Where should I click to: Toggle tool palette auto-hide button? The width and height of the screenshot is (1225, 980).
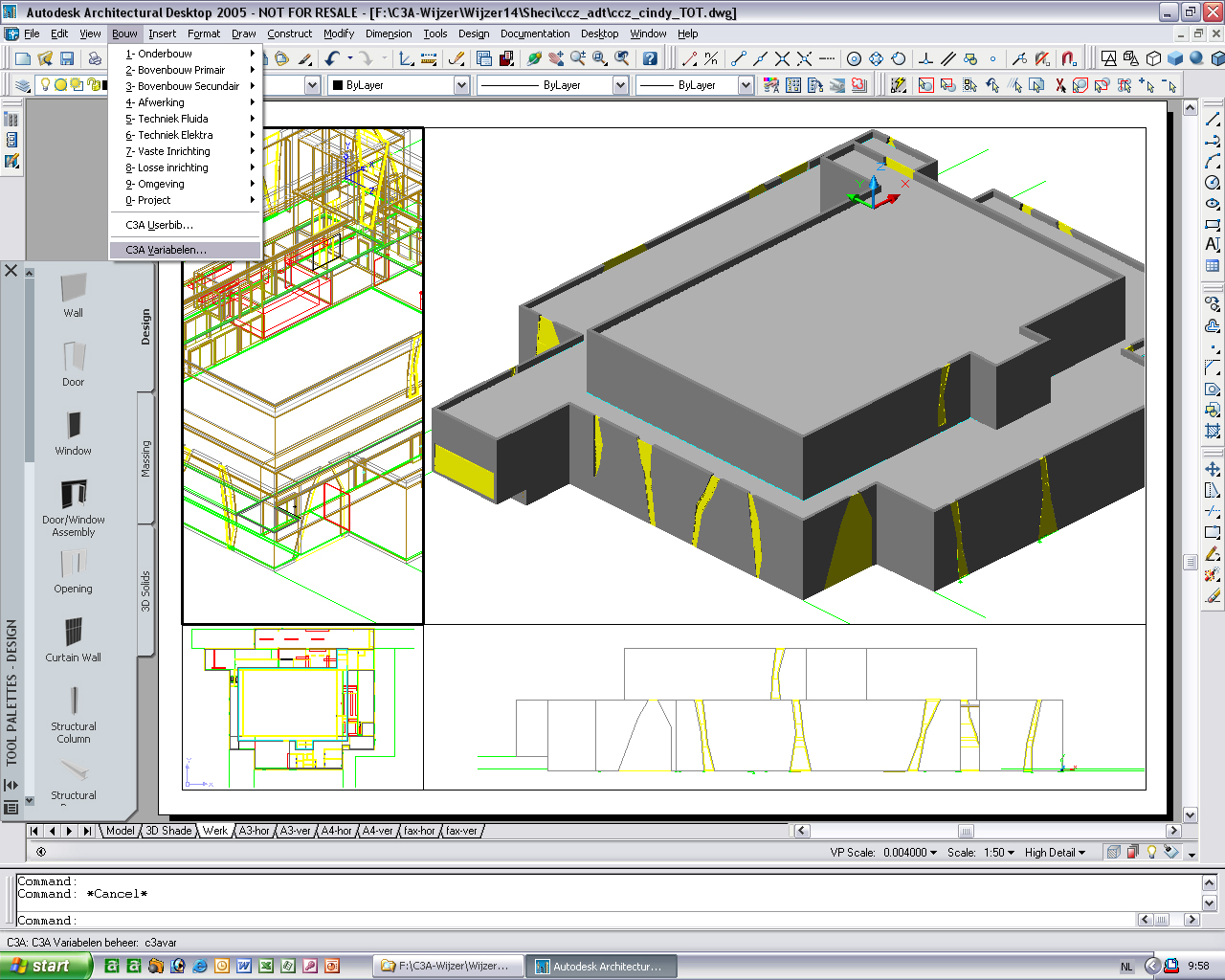[x=11, y=785]
